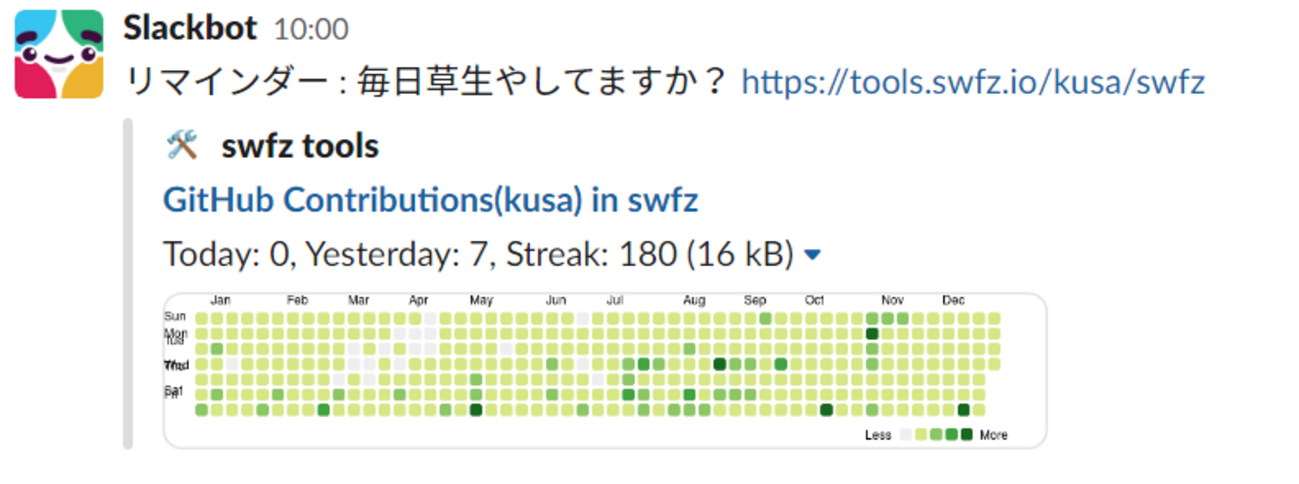Click the swfz tools attachment title
1299x484 pixels.
pyautogui.click(x=299, y=146)
